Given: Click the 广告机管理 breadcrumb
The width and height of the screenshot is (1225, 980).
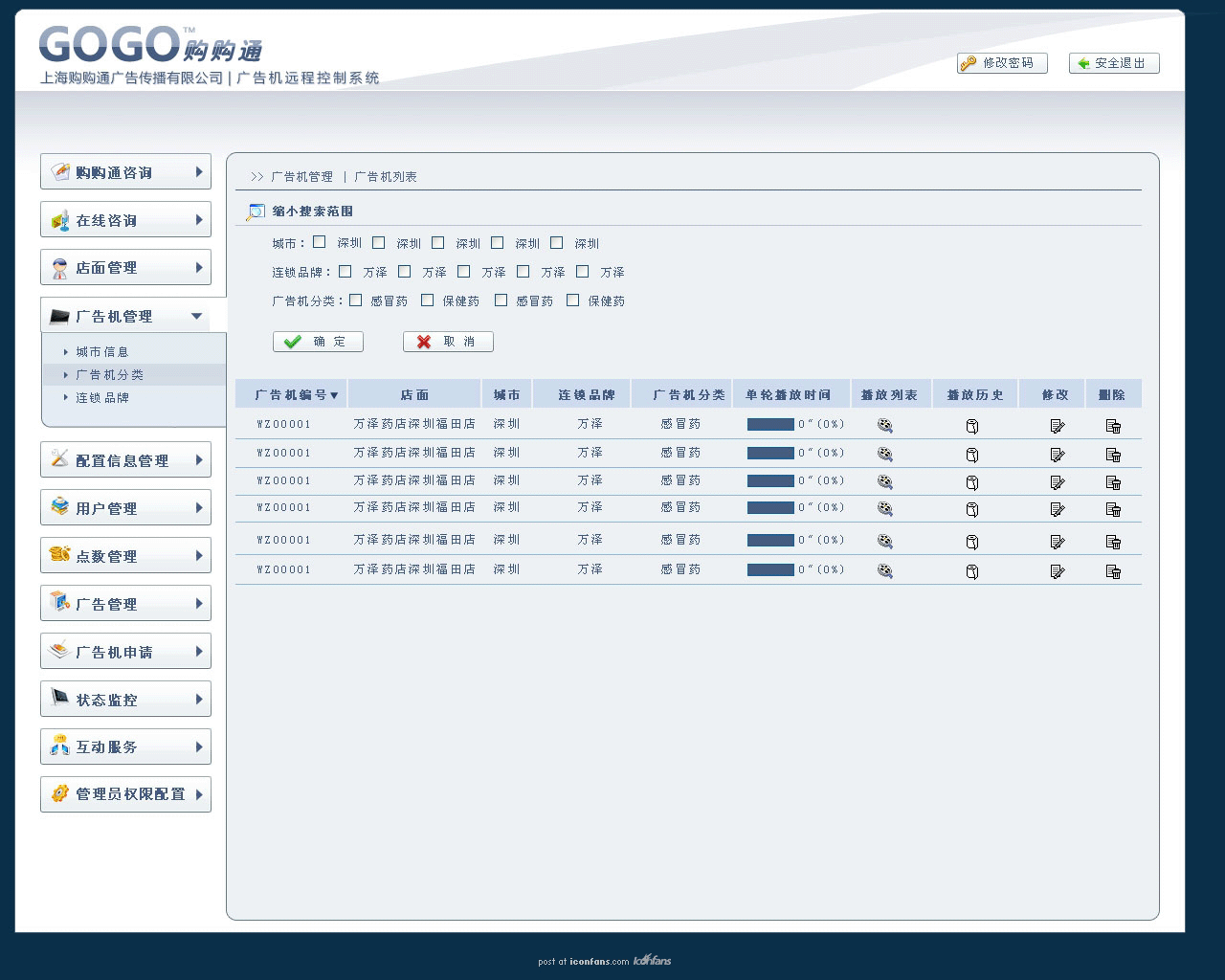Looking at the screenshot, I should (x=302, y=177).
